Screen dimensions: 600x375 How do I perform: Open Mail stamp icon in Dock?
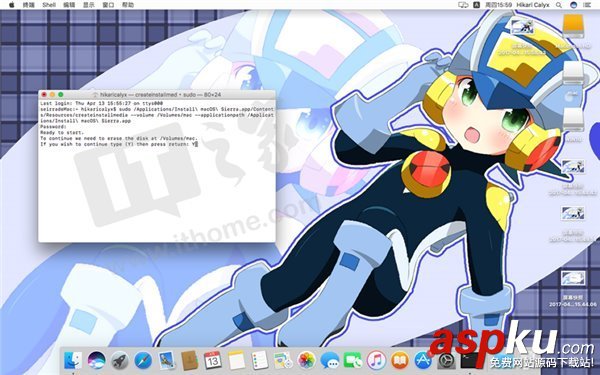point(166,360)
